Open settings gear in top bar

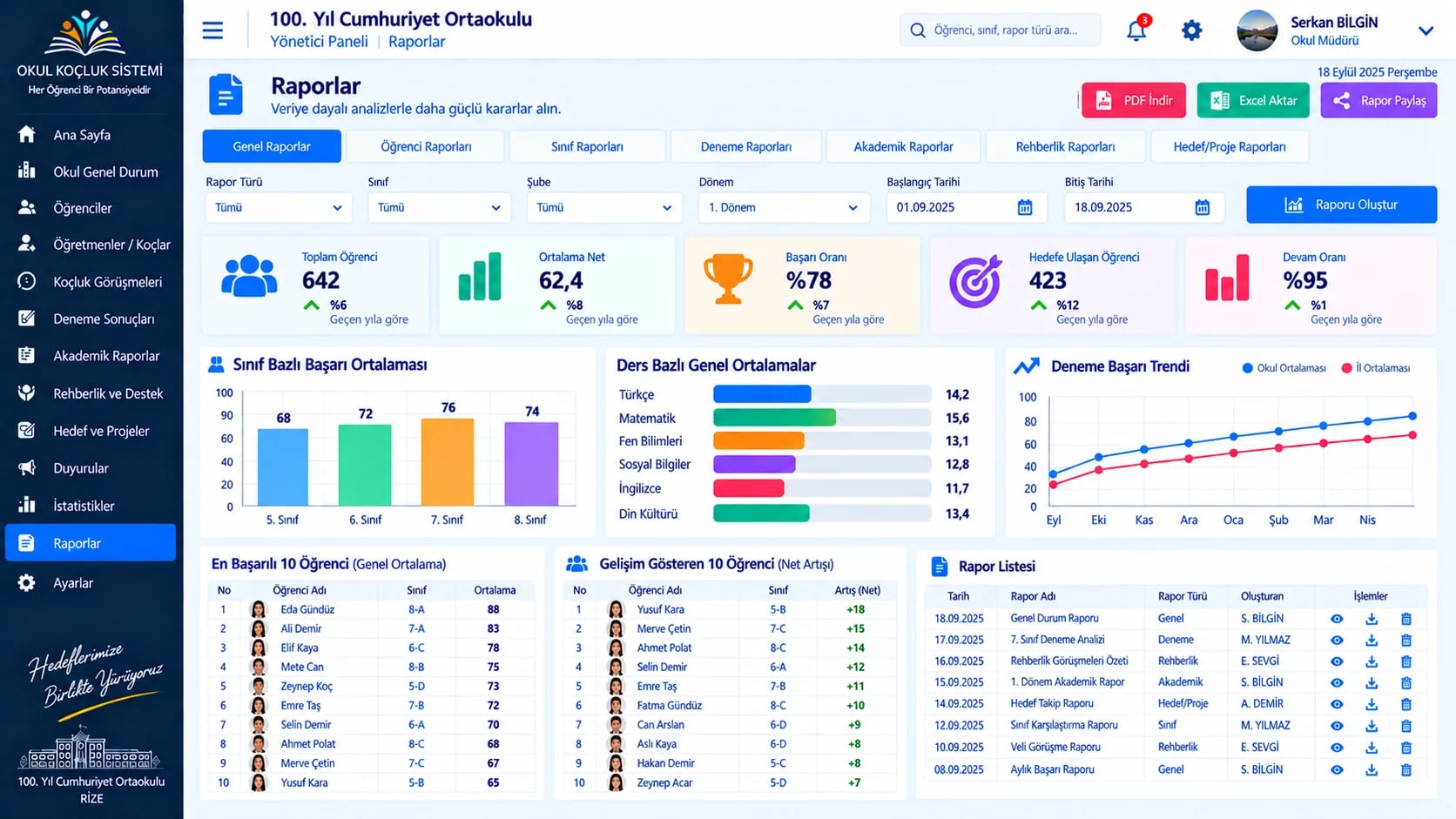point(1191,30)
